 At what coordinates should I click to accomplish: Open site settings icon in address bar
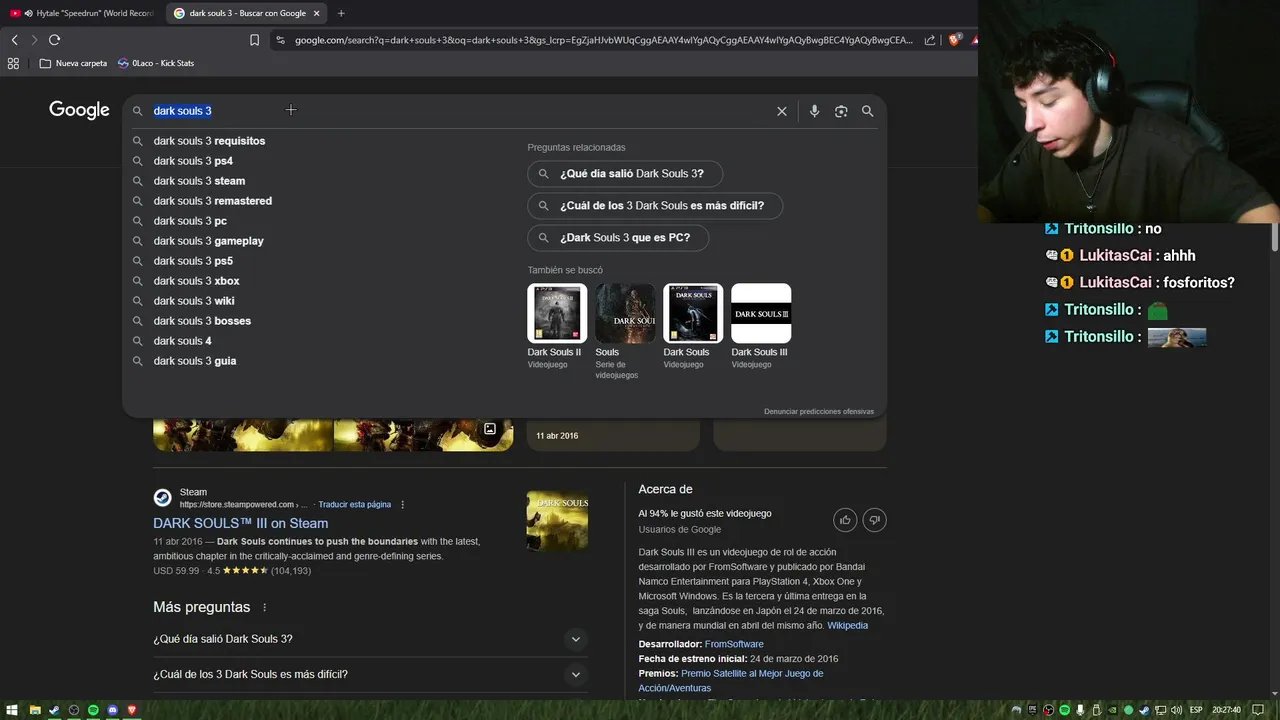[x=280, y=40]
